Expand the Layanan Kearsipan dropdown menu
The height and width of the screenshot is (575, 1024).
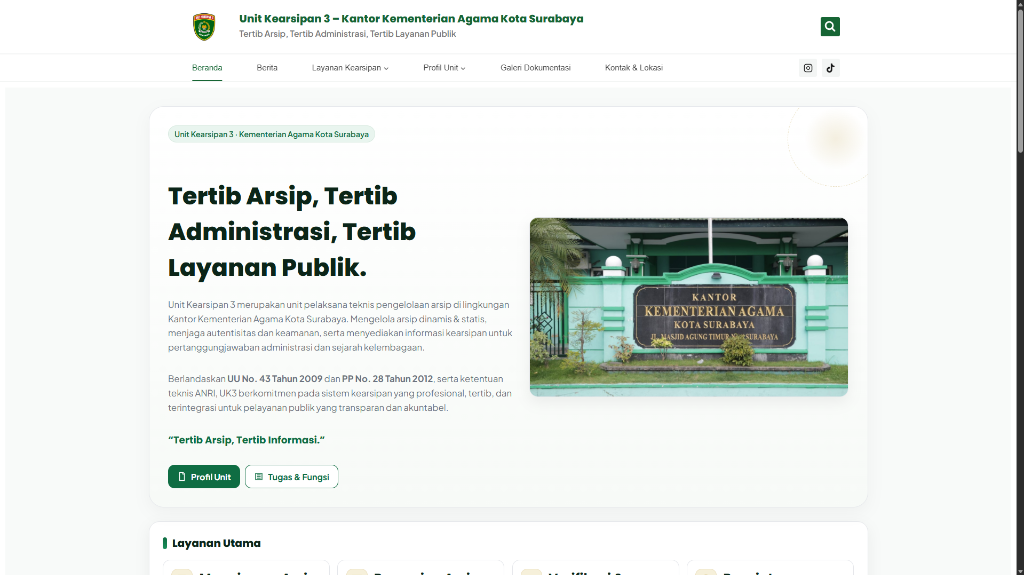click(350, 68)
